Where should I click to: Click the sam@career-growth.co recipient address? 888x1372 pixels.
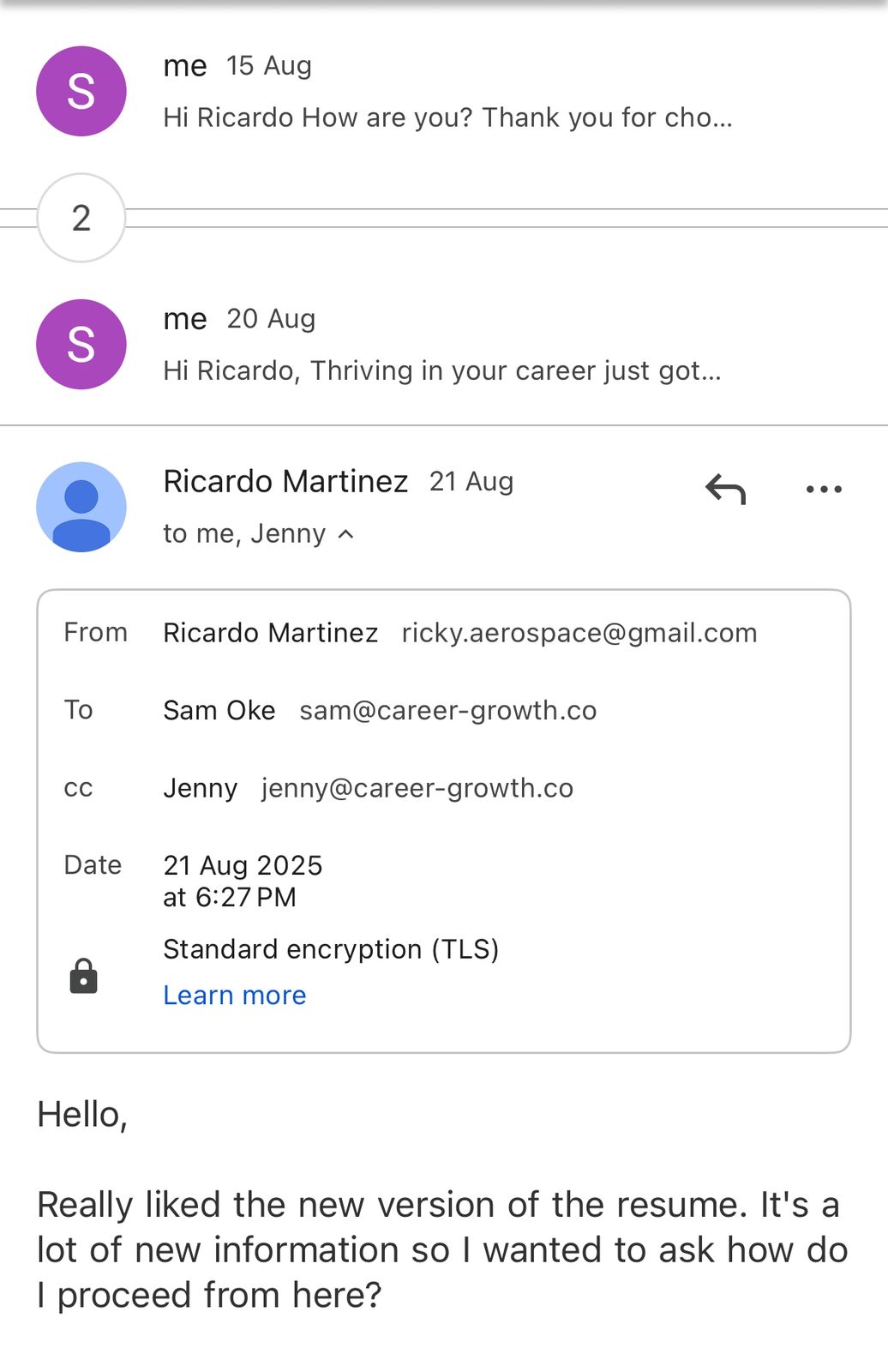(x=447, y=711)
